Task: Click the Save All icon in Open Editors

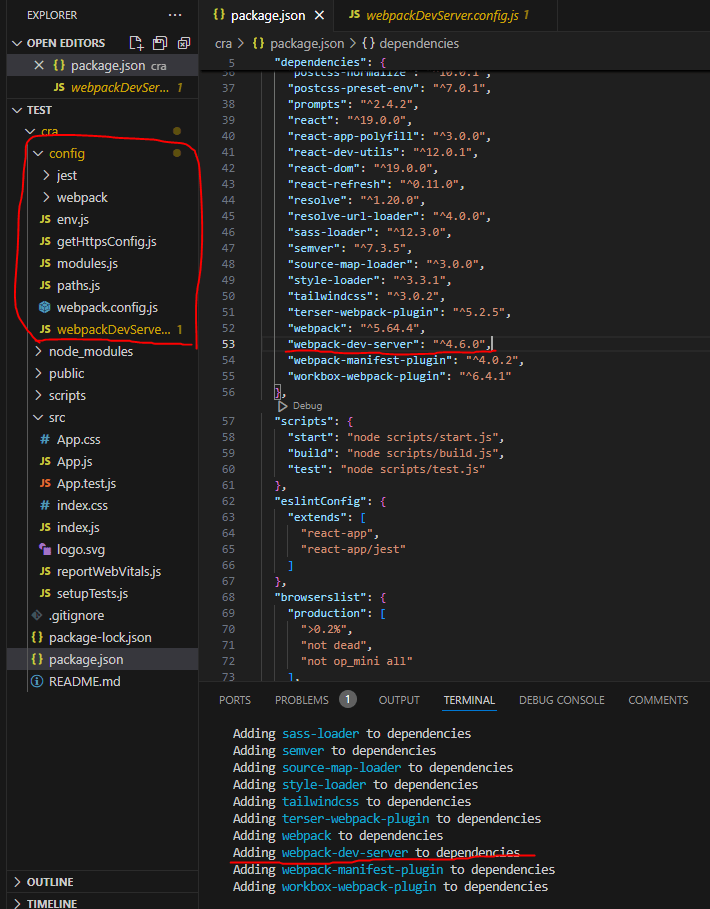Action: [160, 43]
